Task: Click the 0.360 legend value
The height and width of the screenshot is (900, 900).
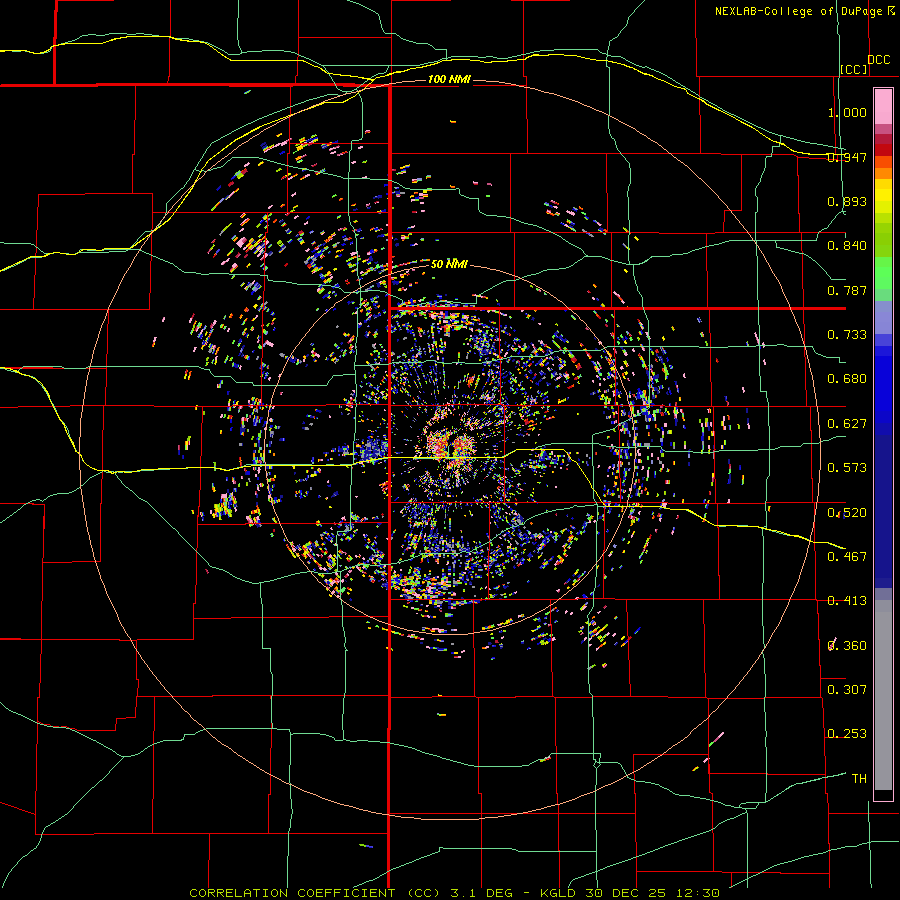Action: (847, 646)
